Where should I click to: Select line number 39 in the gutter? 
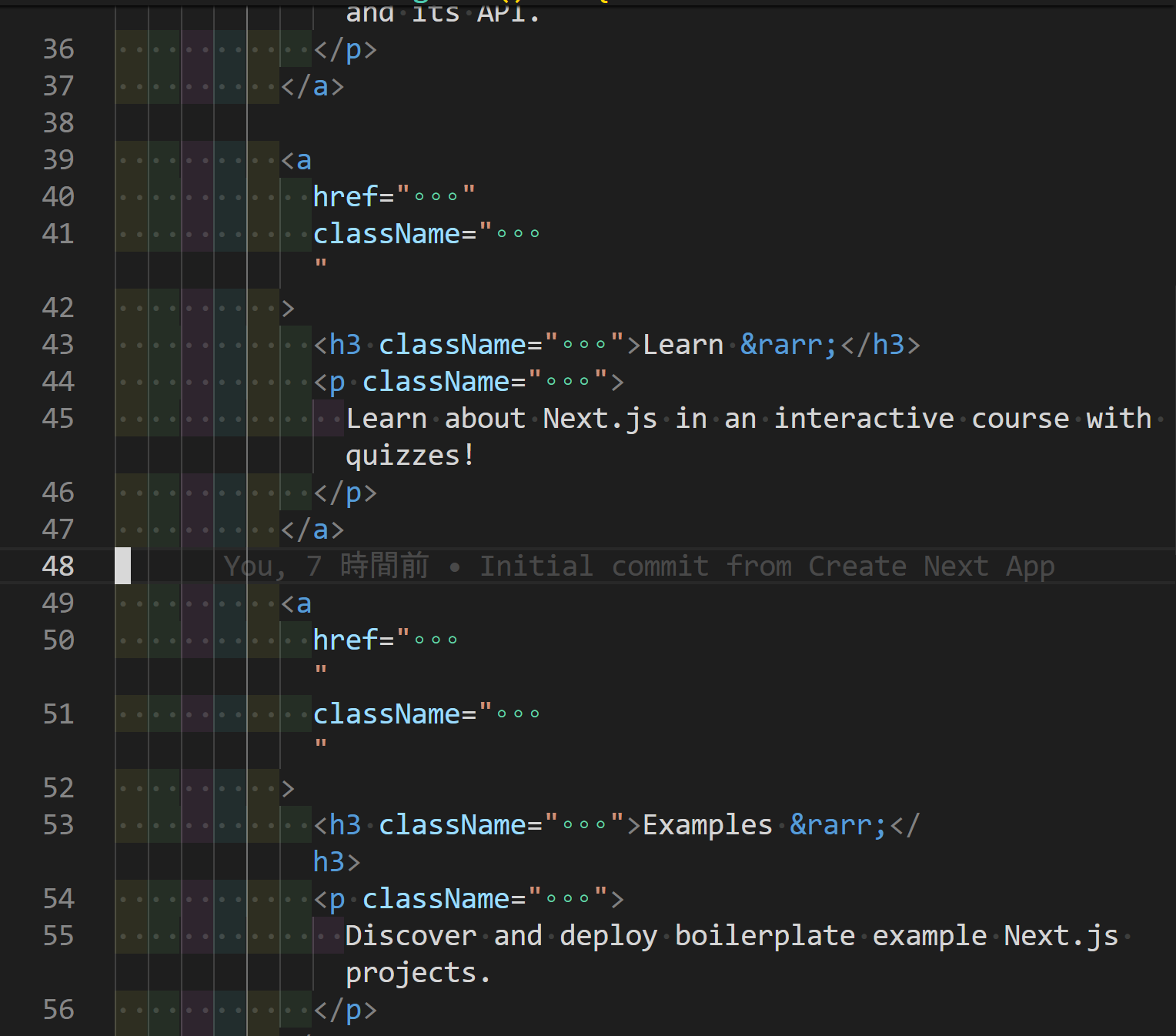[58, 160]
